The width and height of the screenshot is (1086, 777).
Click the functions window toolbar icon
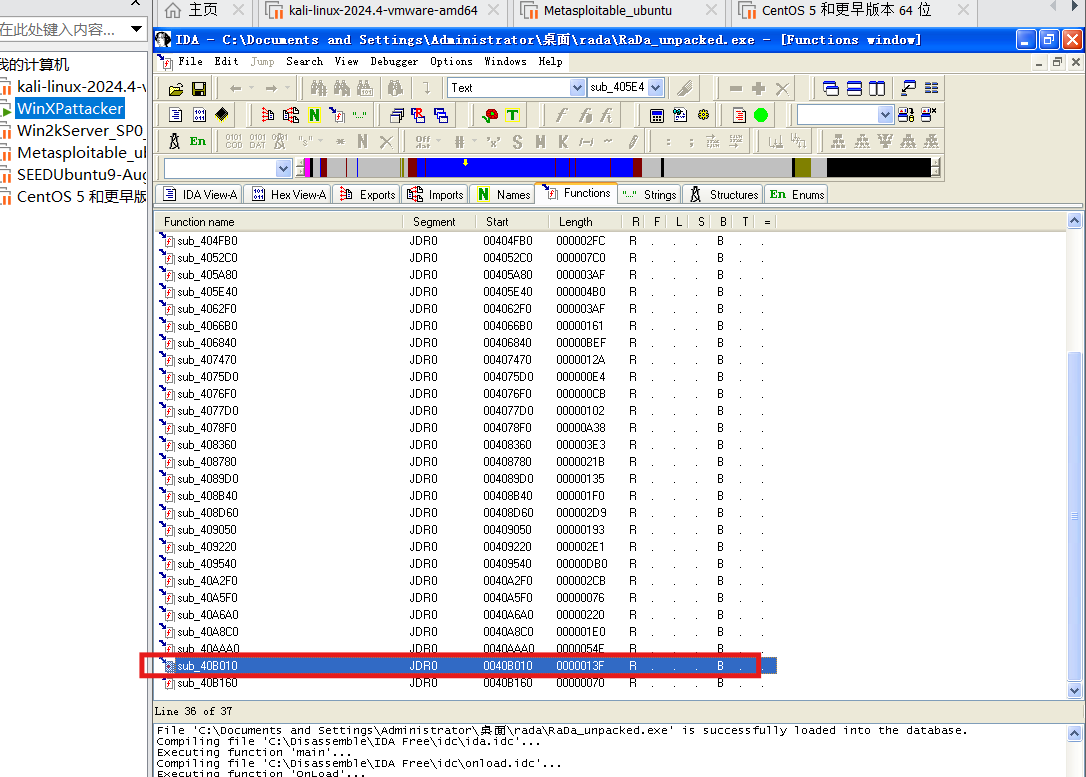click(337, 115)
